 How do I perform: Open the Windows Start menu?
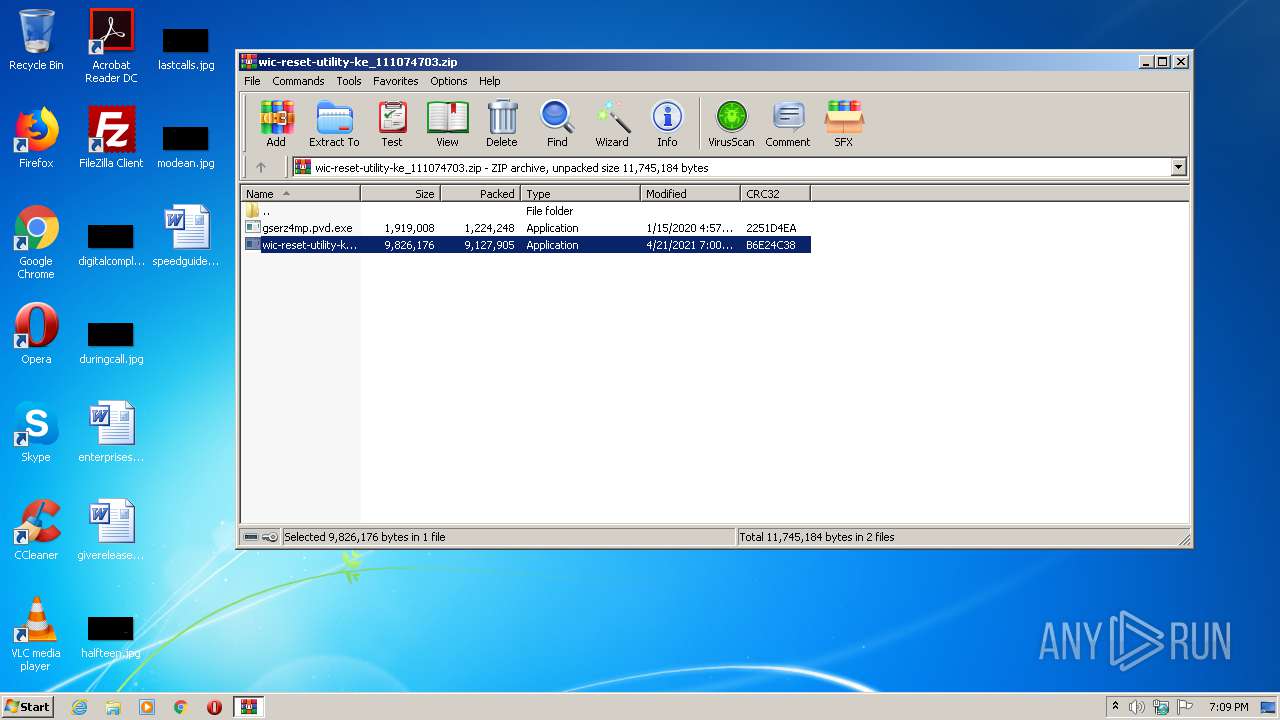[27, 706]
